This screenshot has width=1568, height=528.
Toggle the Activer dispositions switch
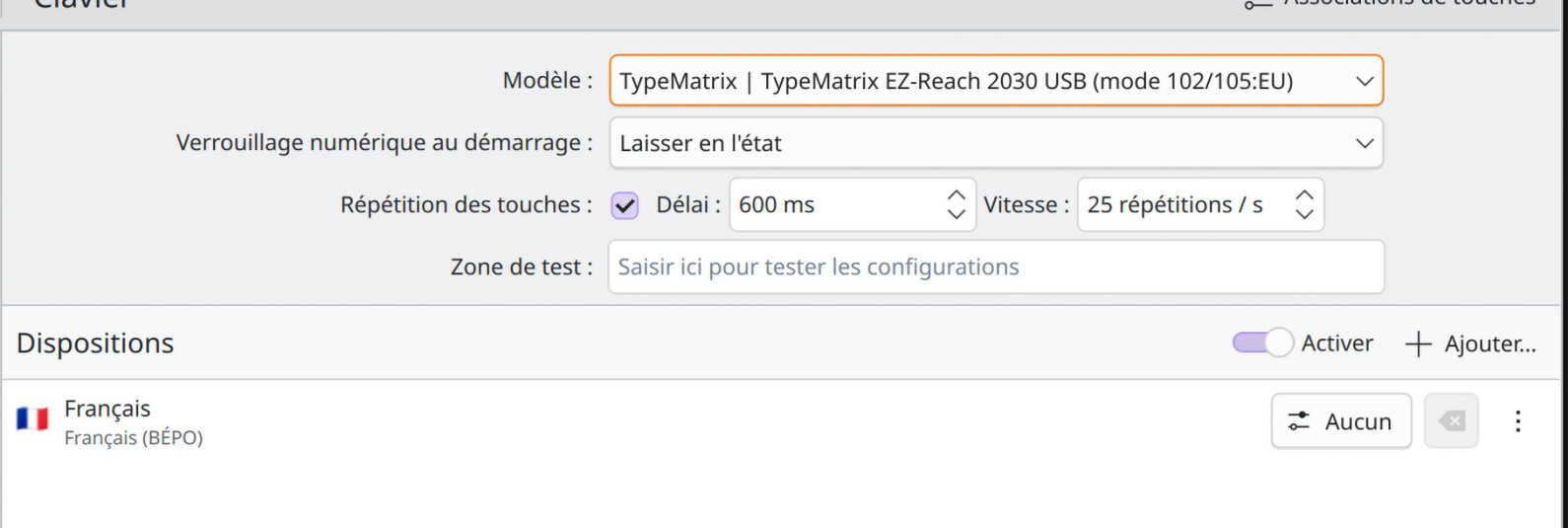1262,342
